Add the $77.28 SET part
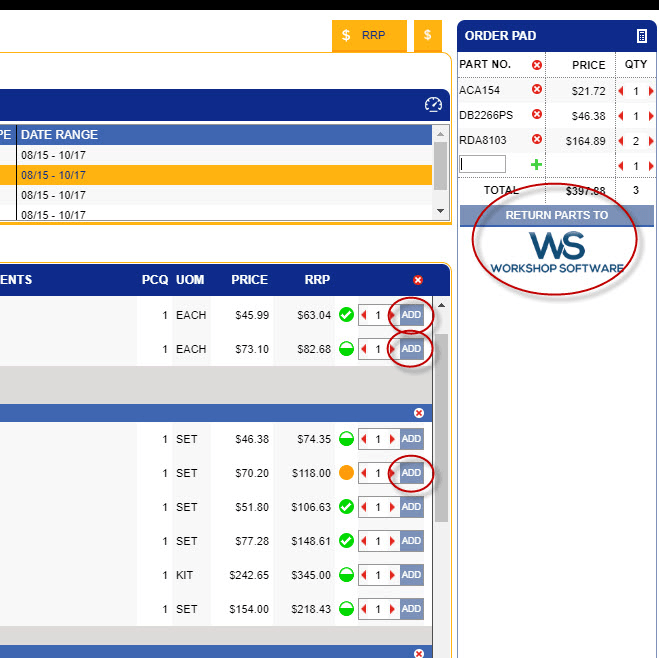This screenshot has width=659, height=658. point(411,541)
